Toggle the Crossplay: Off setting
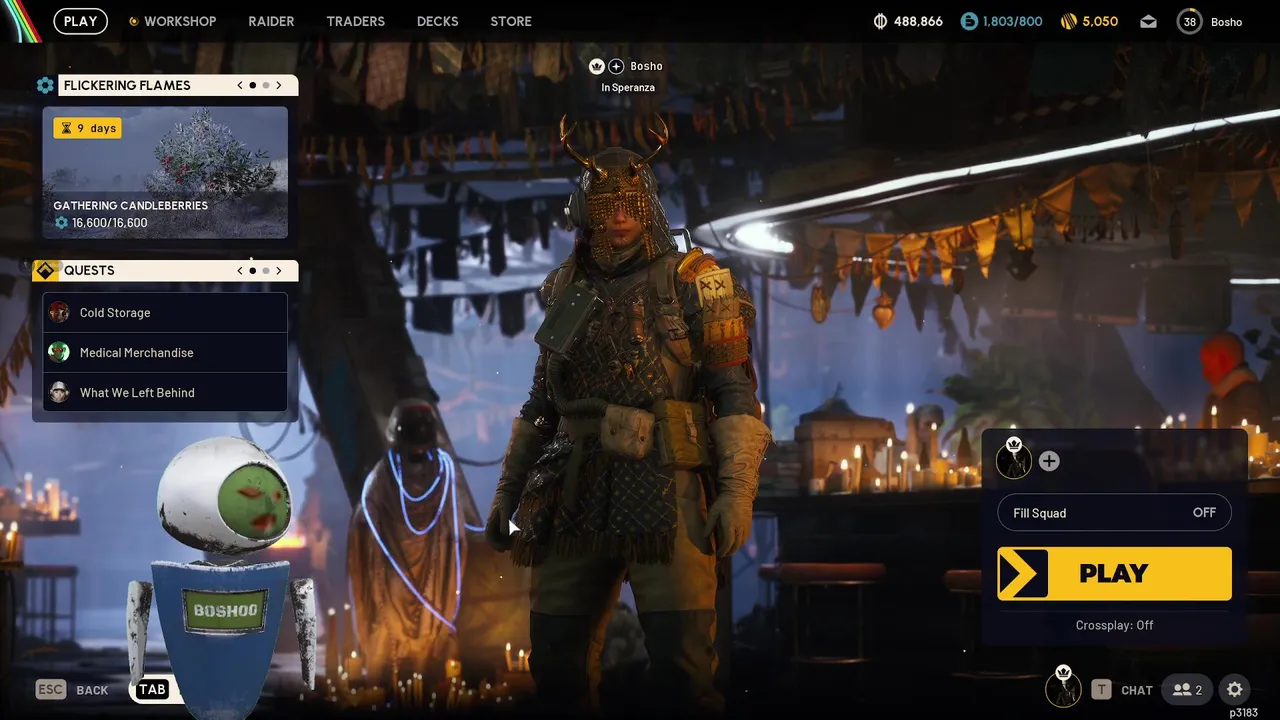Viewport: 1280px width, 720px height. pos(1114,625)
